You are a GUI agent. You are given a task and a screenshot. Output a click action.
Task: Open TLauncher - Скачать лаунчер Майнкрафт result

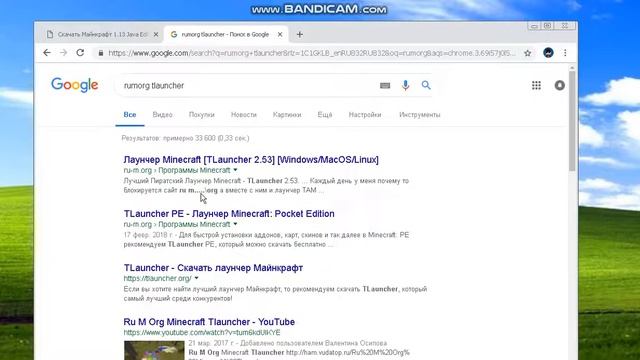[213, 268]
